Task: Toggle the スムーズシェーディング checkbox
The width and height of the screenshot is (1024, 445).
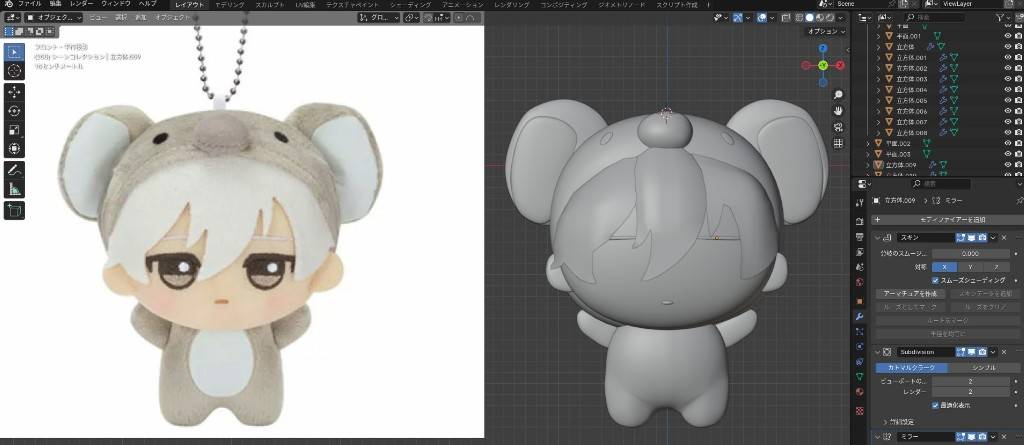Action: coord(934,282)
